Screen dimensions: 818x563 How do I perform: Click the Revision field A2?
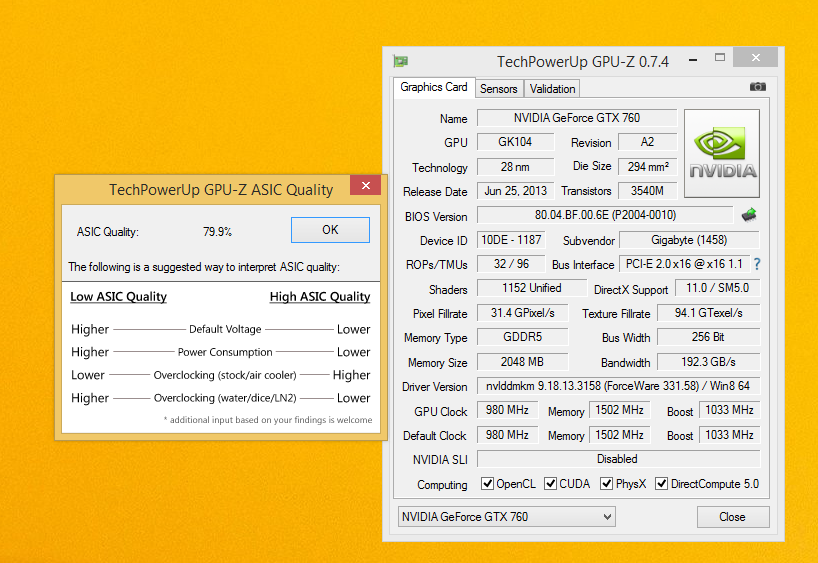coord(647,142)
